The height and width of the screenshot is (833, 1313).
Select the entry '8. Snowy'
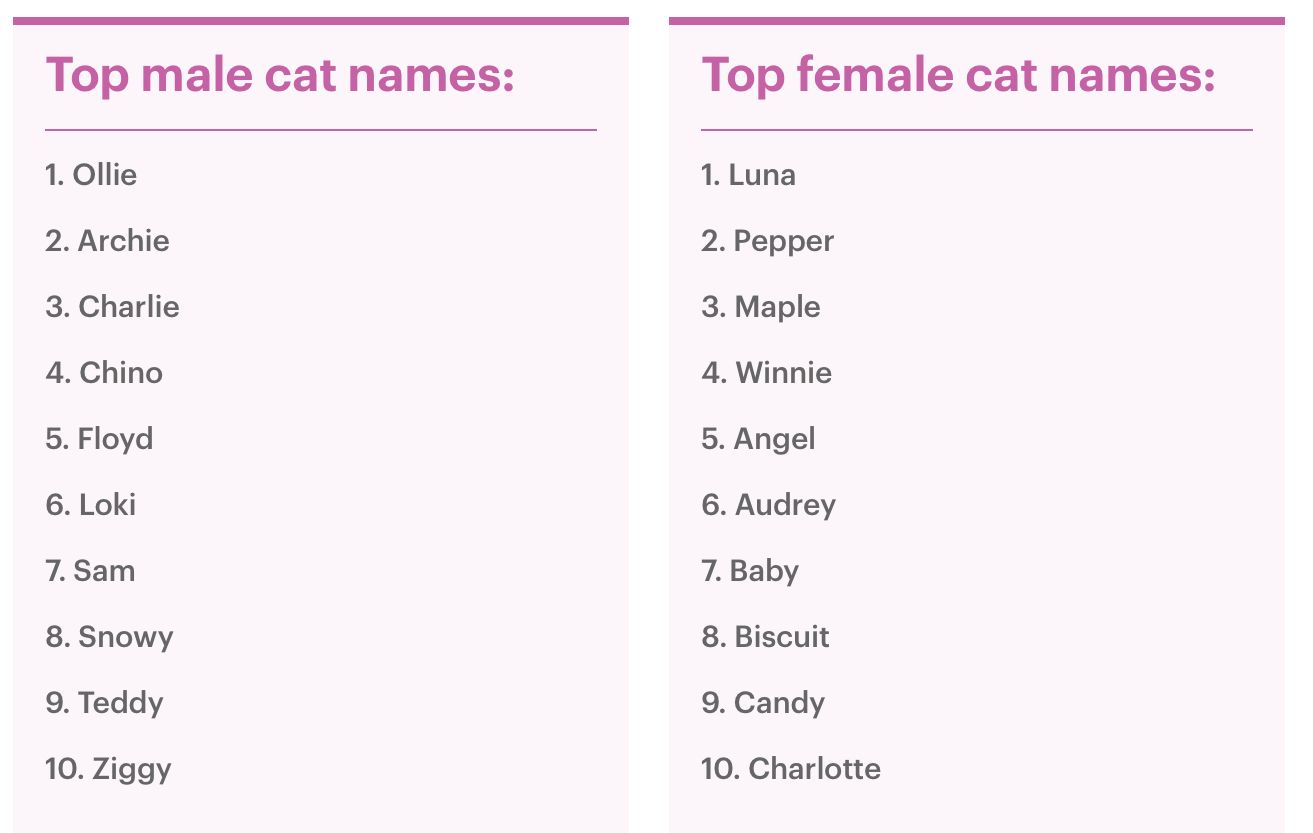click(x=109, y=638)
